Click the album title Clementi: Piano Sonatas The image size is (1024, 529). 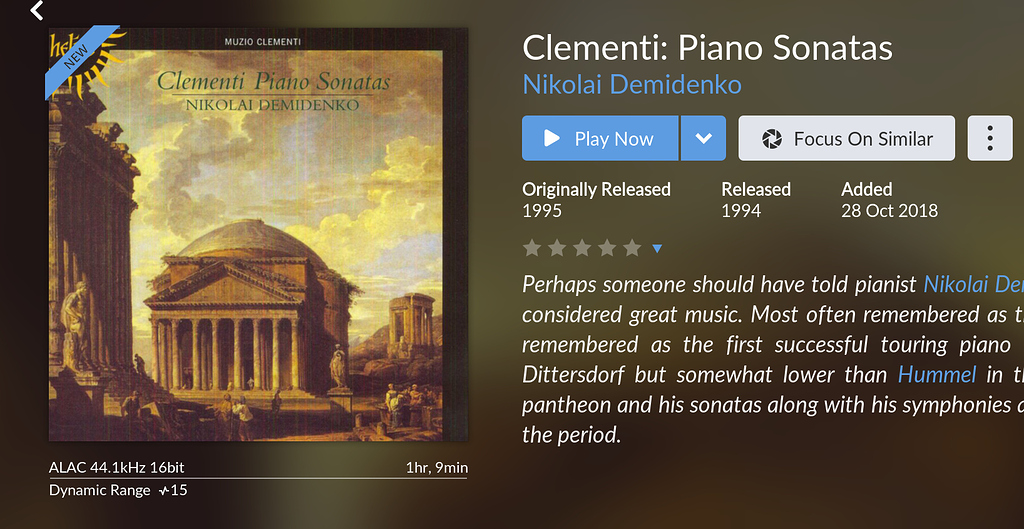707,48
